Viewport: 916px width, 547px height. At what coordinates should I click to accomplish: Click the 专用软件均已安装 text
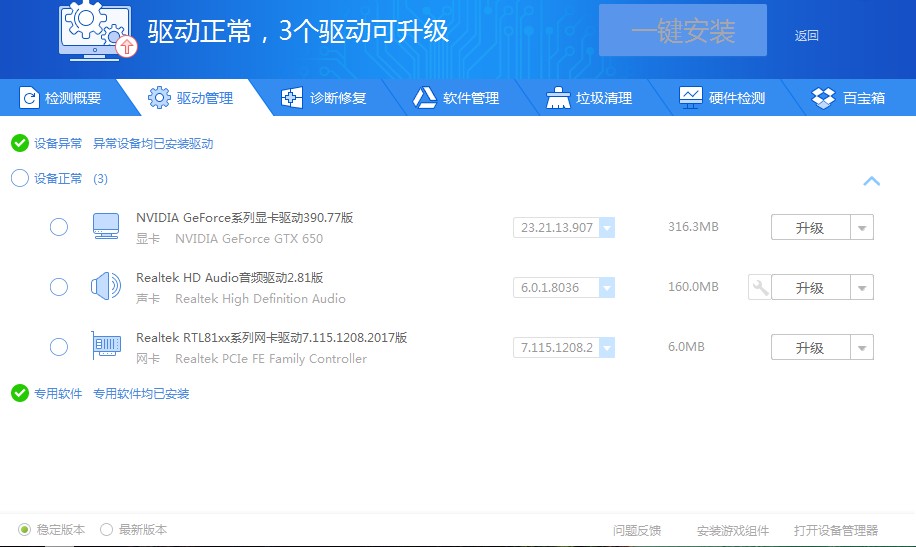click(x=141, y=393)
